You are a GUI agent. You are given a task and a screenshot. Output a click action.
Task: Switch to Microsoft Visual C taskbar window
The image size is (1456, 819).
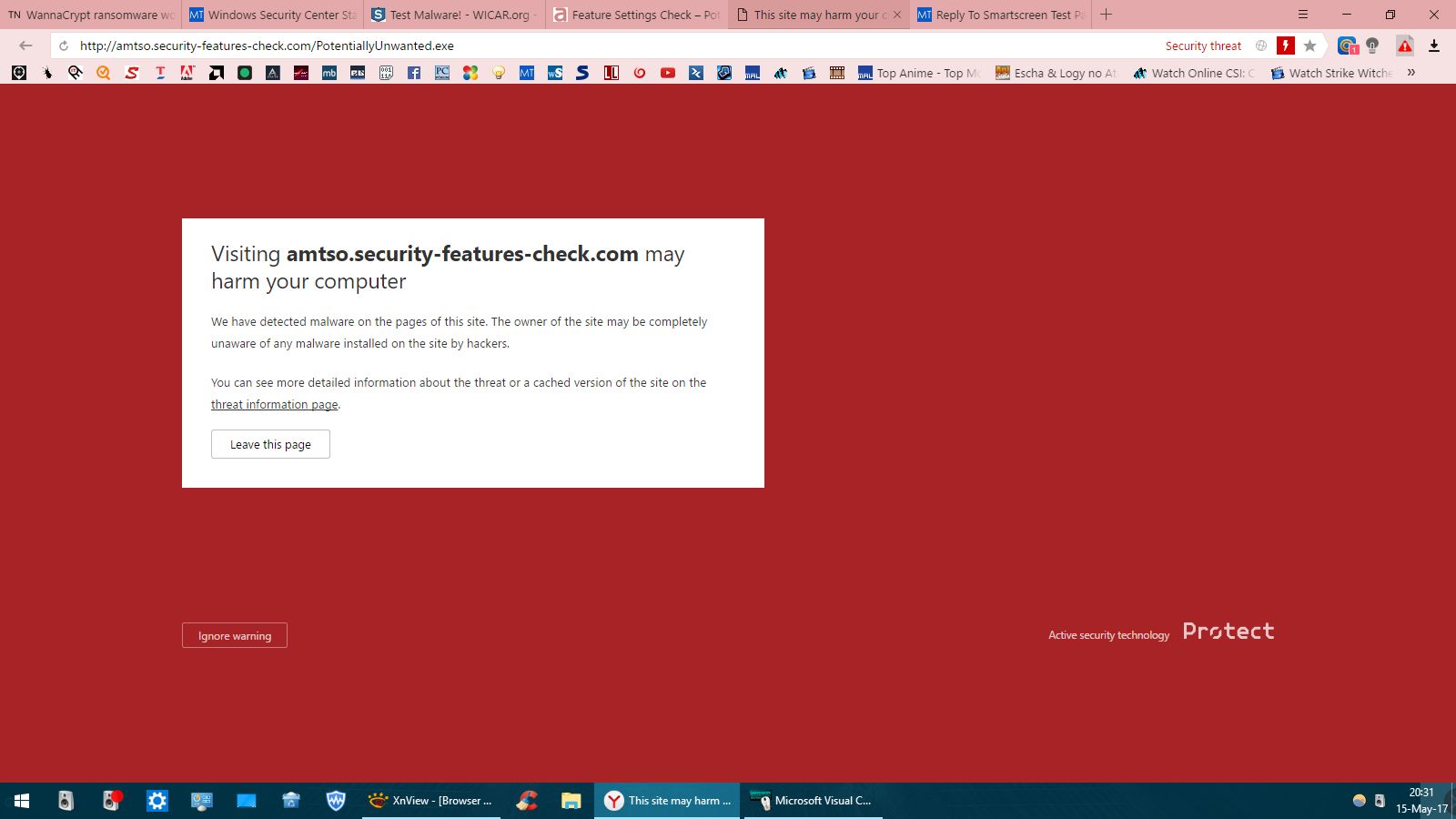pos(813,801)
